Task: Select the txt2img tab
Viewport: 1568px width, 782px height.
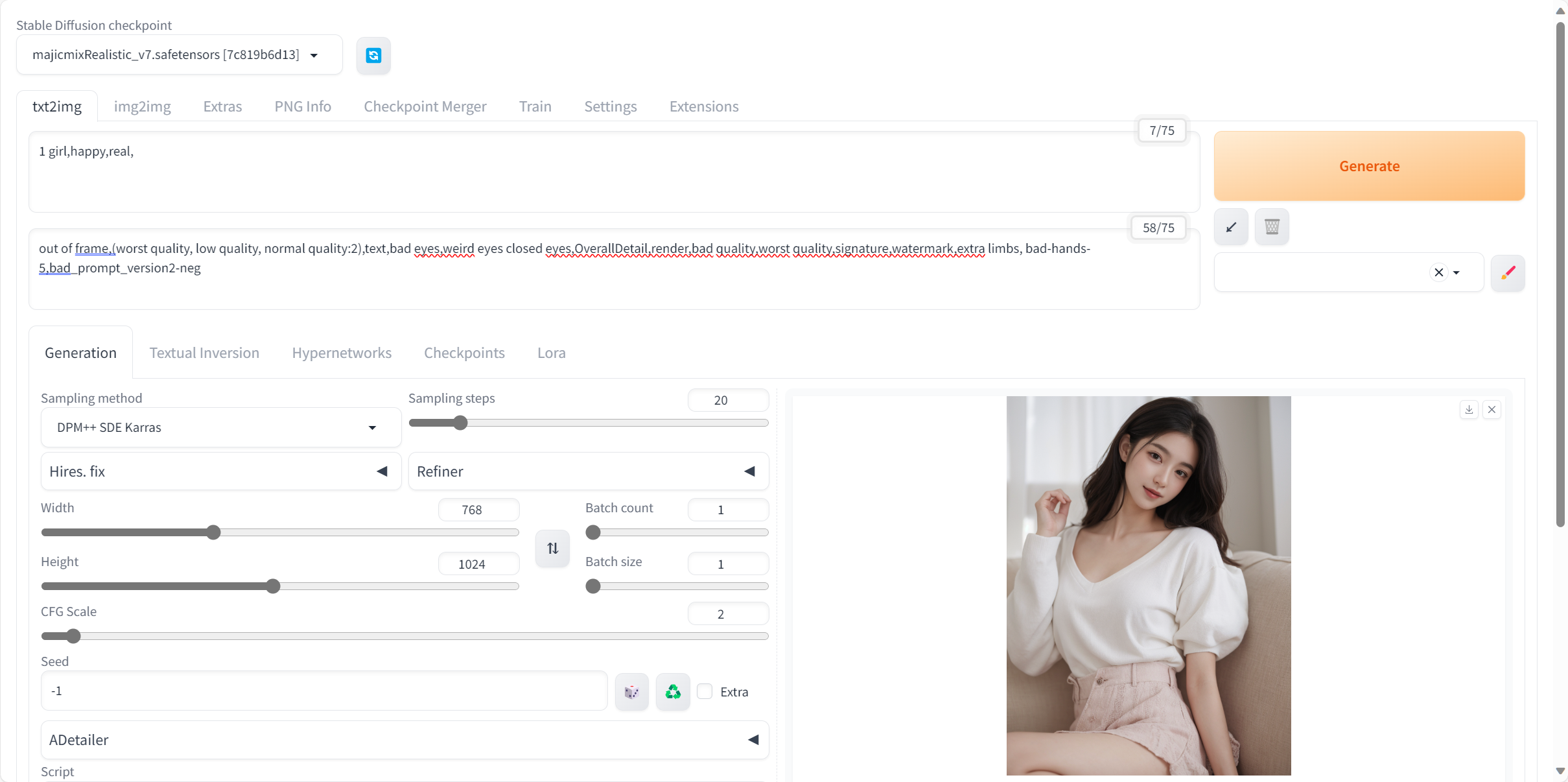Action: click(57, 106)
